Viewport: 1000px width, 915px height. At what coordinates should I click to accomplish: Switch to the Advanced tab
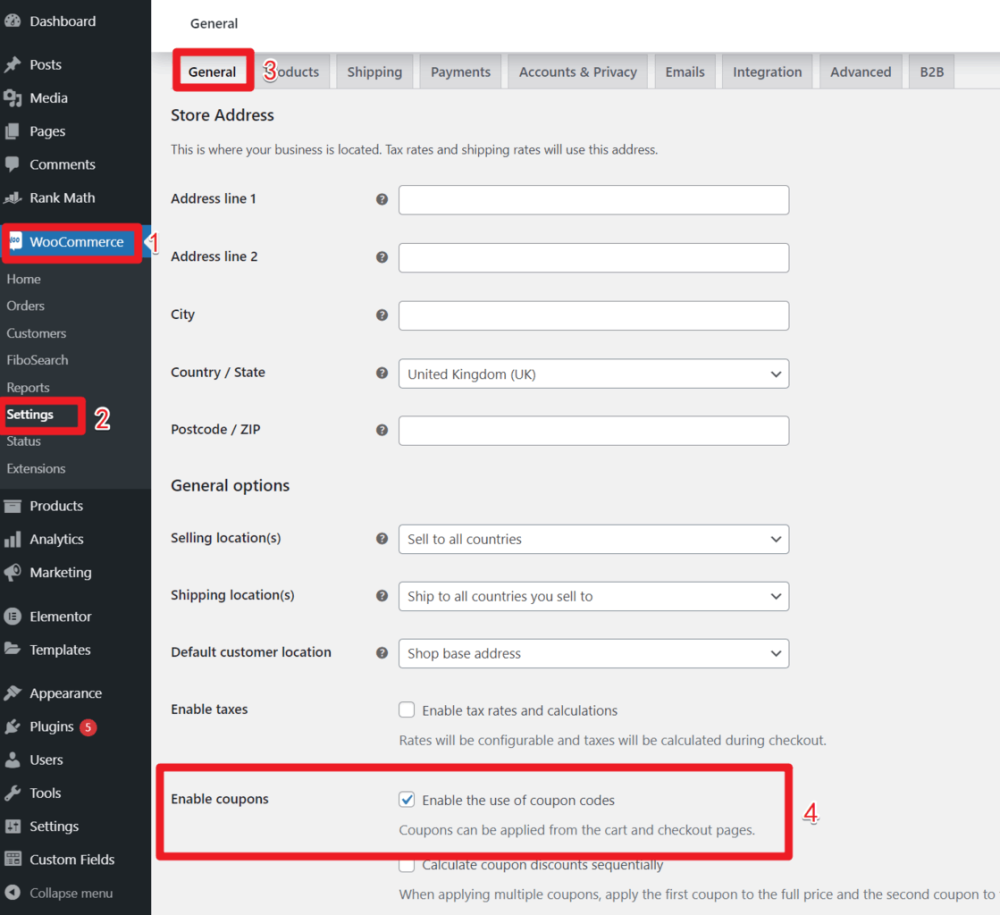coord(860,71)
